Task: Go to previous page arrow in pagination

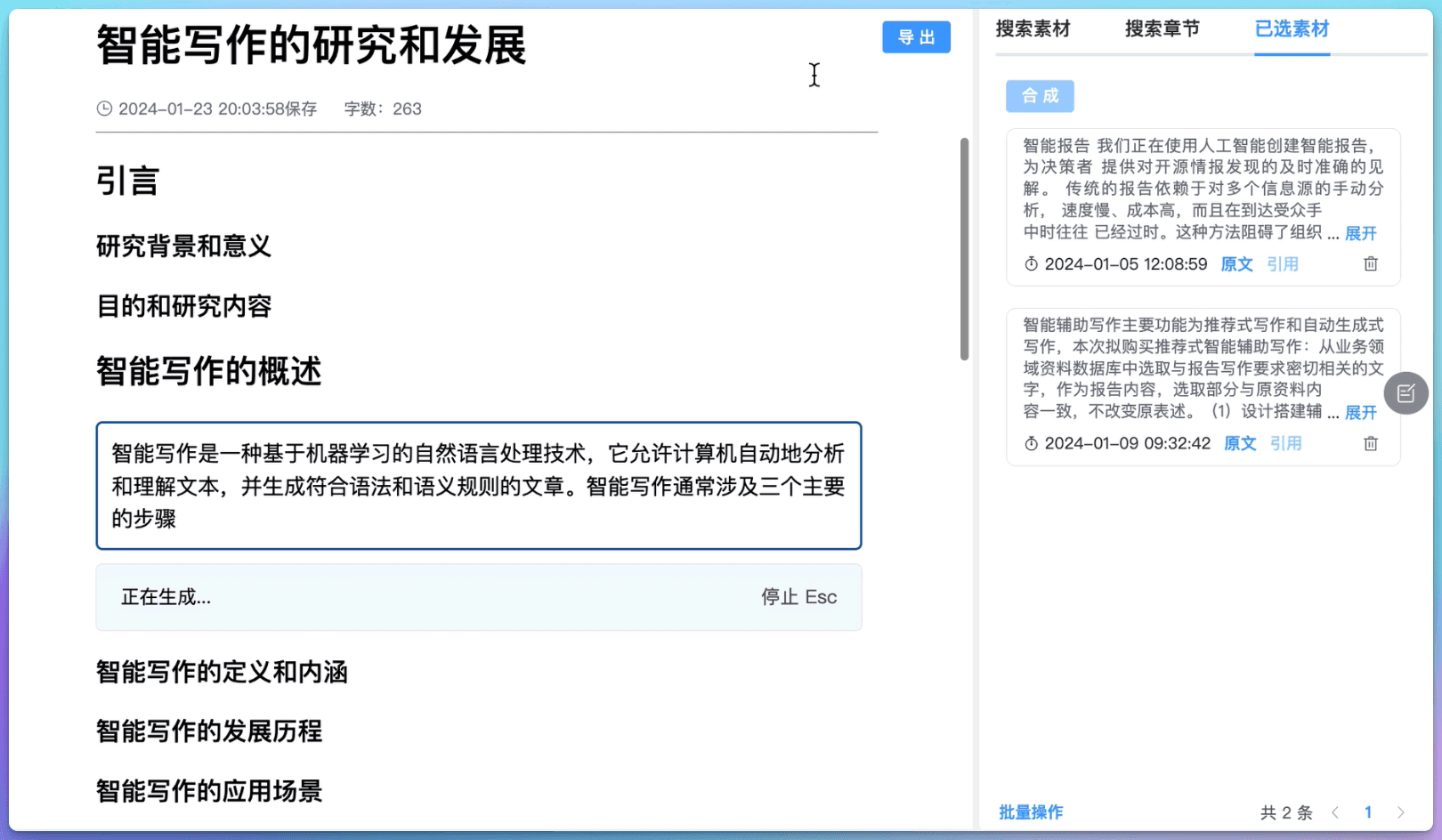Action: (x=1335, y=812)
